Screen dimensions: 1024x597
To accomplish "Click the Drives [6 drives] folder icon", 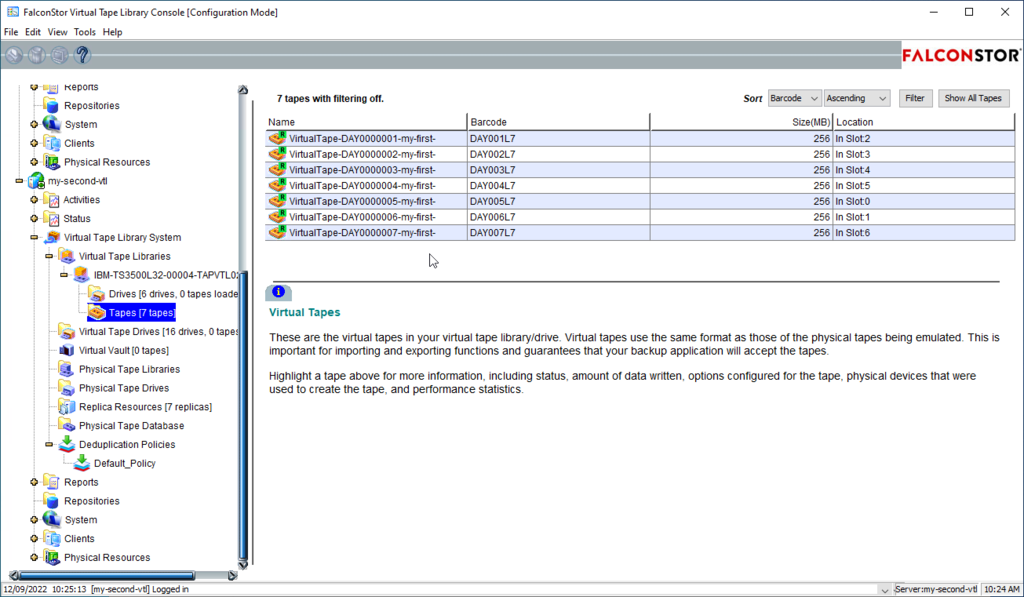I will click(x=97, y=294).
